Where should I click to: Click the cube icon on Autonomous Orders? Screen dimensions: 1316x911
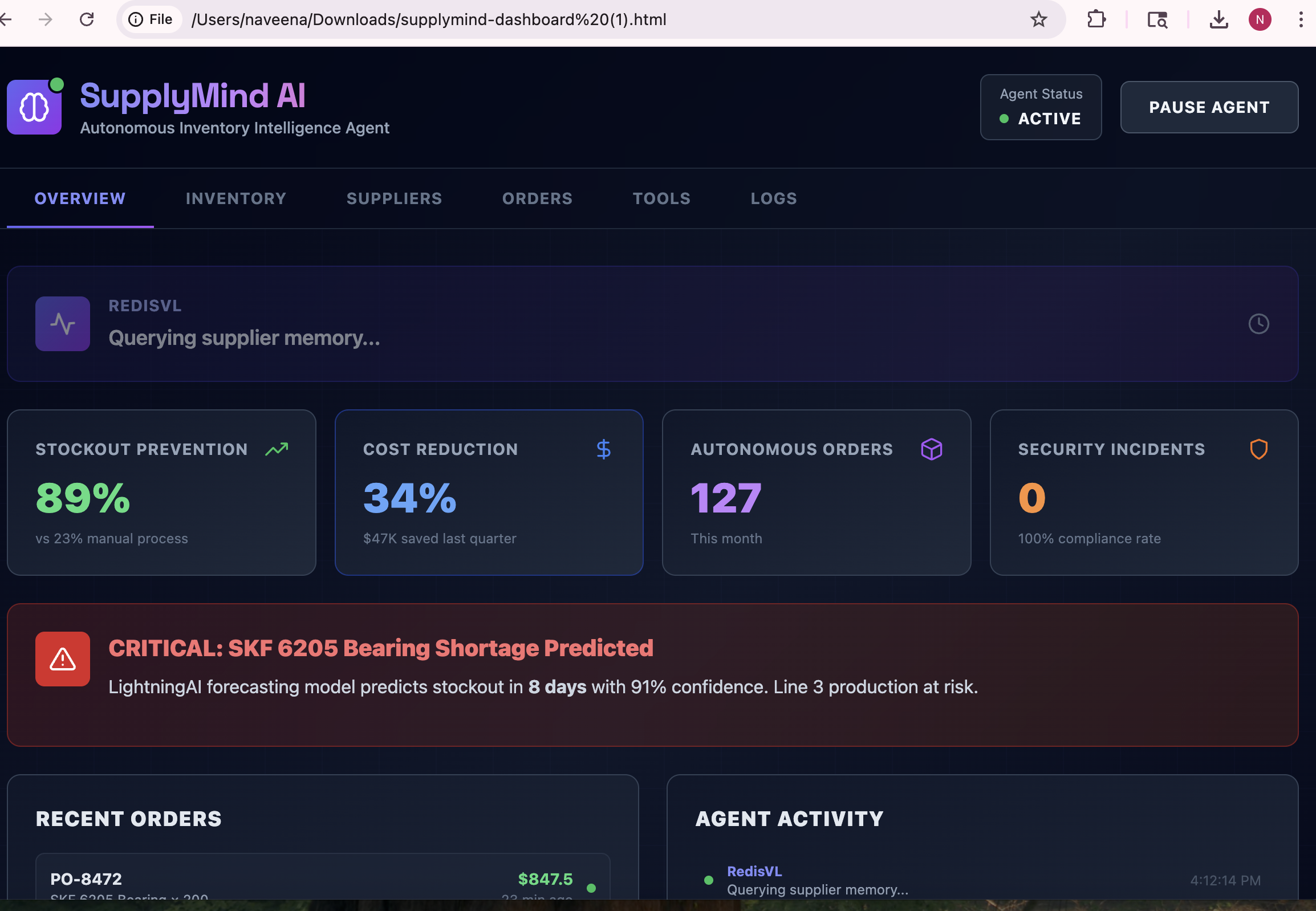pos(931,449)
